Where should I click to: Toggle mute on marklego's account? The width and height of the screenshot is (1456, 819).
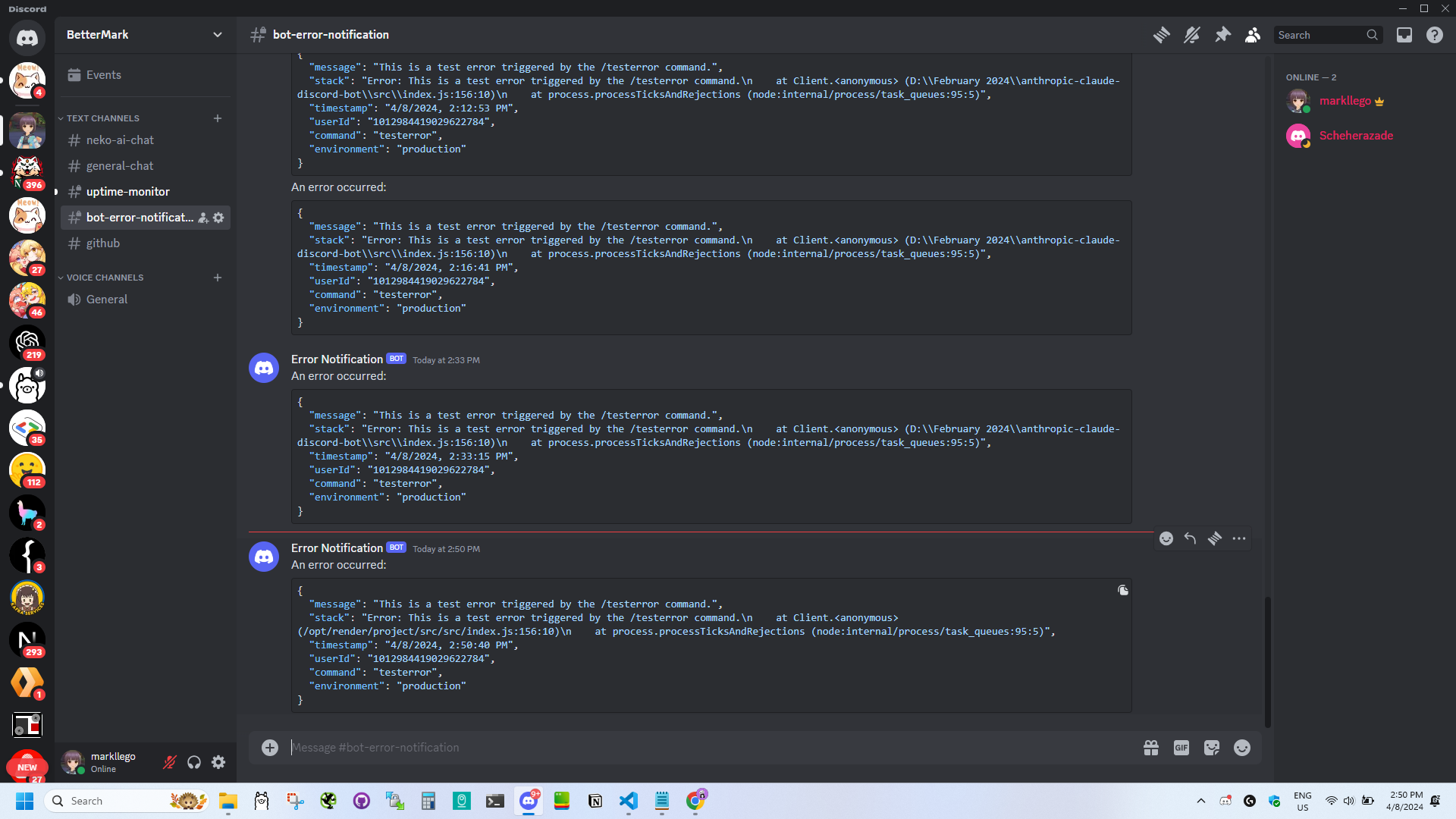[170, 763]
